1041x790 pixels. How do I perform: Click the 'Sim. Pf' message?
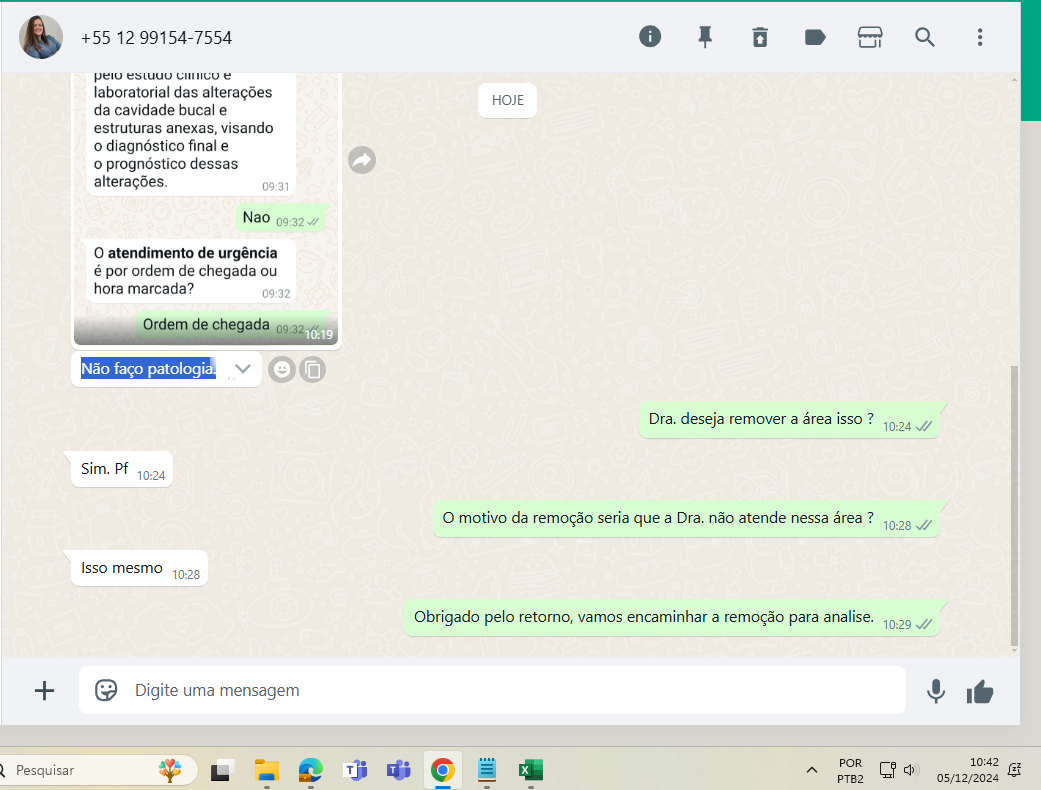122,469
